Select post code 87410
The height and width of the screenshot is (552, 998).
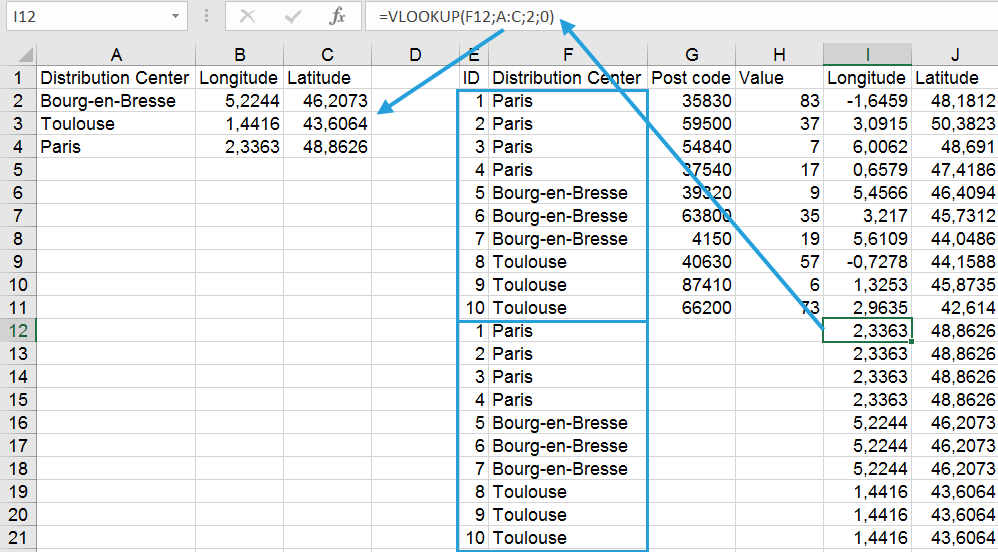(691, 285)
